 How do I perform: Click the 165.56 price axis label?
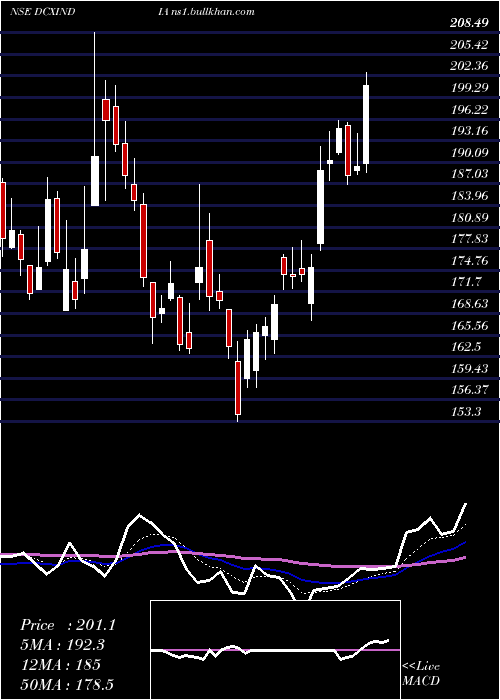(469, 325)
